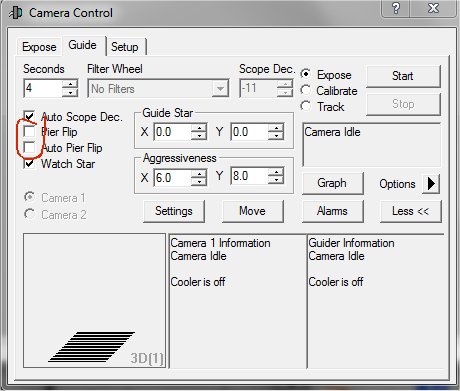The image size is (460, 391).
Task: Collapse the dialog with Less <<
Action: [411, 211]
